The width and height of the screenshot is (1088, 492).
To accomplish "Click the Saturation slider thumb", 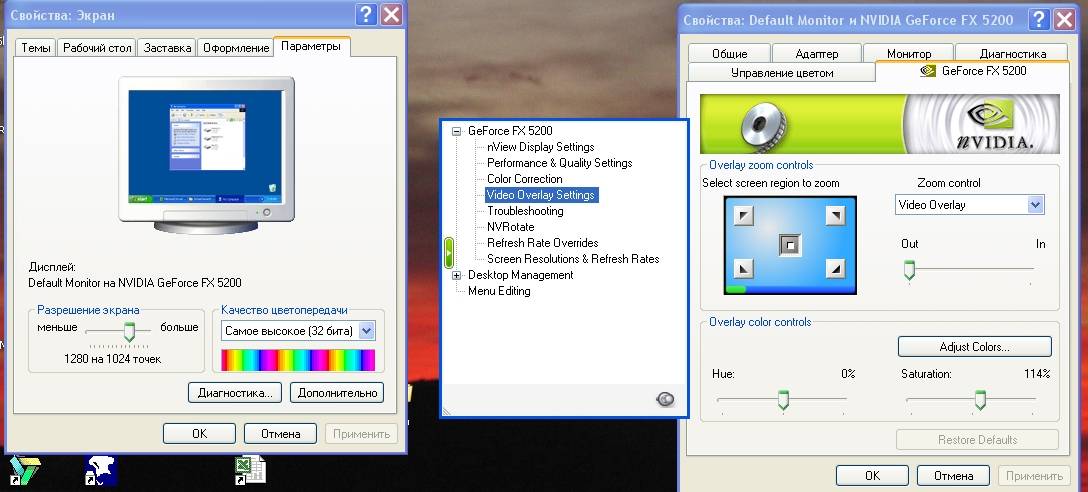I will coord(980,400).
